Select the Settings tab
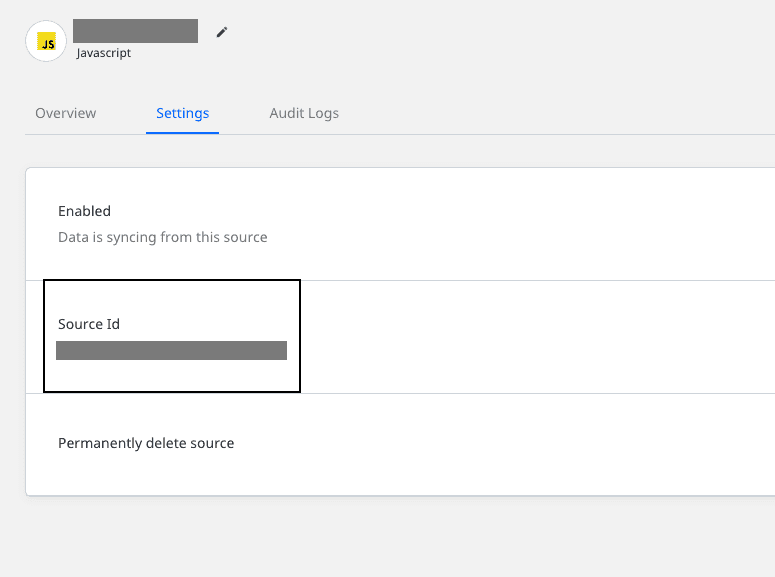 182,113
